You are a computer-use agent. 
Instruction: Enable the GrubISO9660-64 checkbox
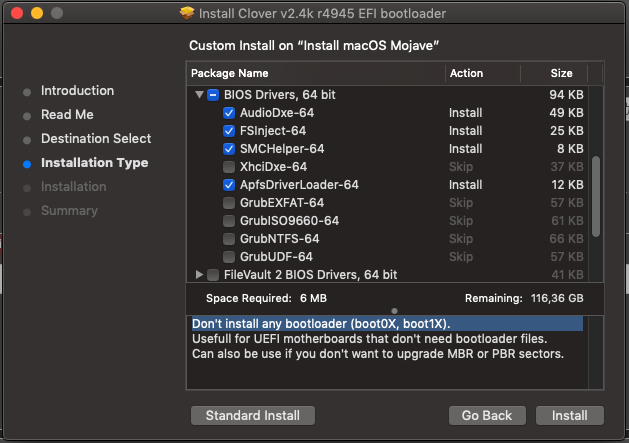(x=229, y=221)
